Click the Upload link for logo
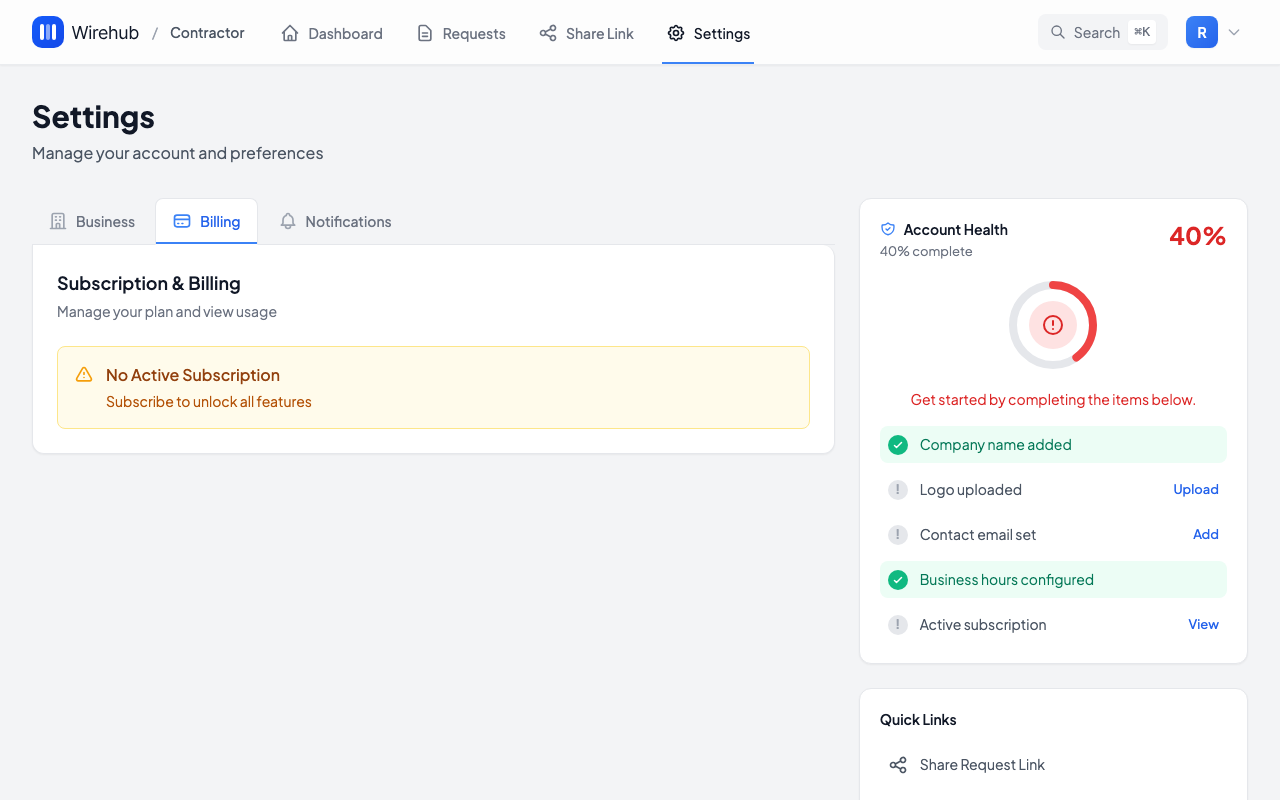Screen dimensions: 1280x800 1195,489
